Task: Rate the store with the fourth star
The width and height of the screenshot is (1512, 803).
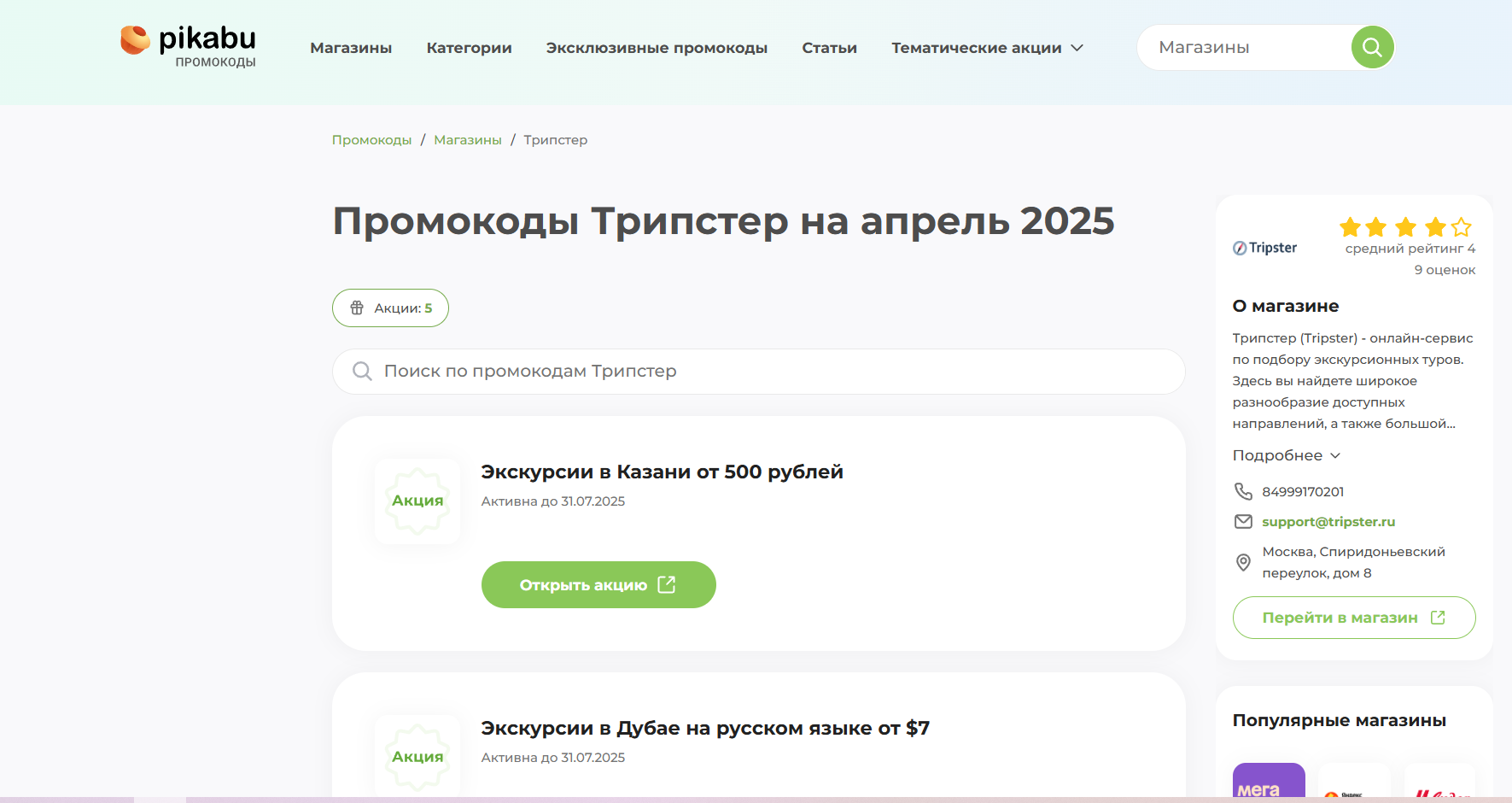Action: [x=1435, y=227]
